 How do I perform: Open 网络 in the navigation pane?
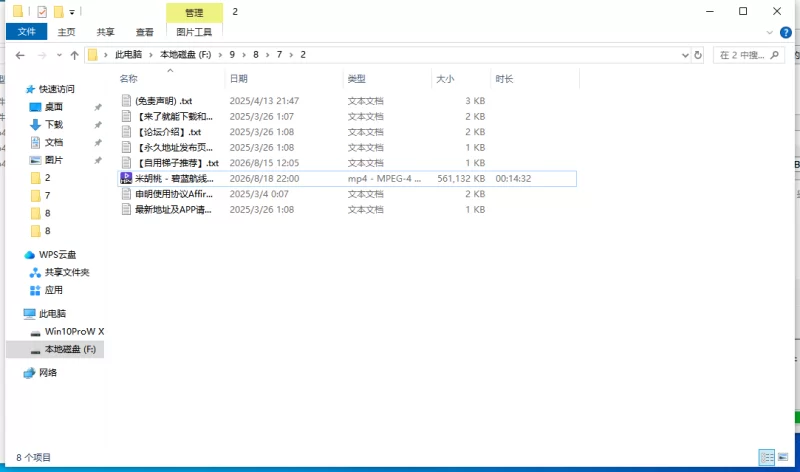tap(47, 373)
